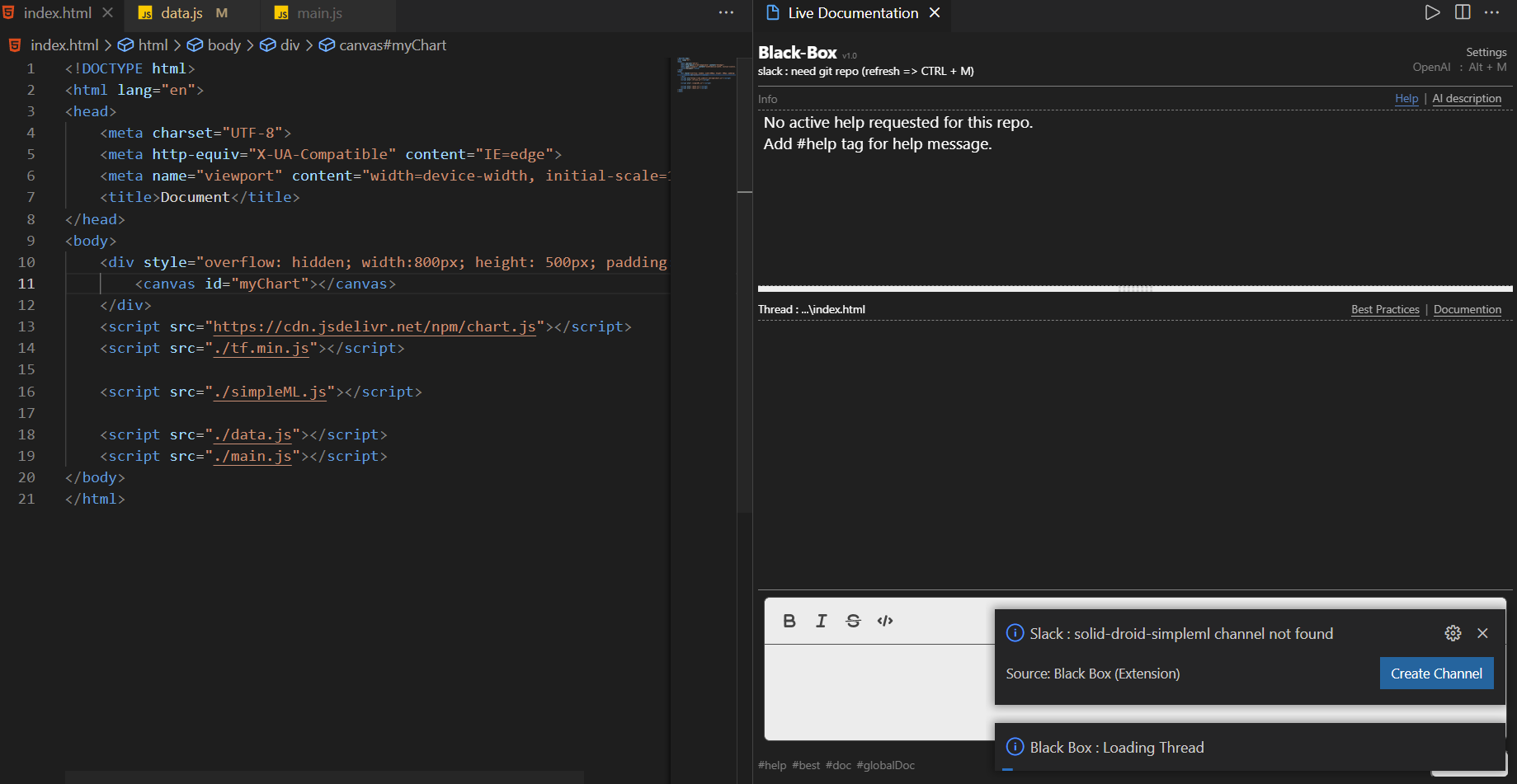
Task: Open more actions for Live Documentation panel
Action: [1492, 12]
